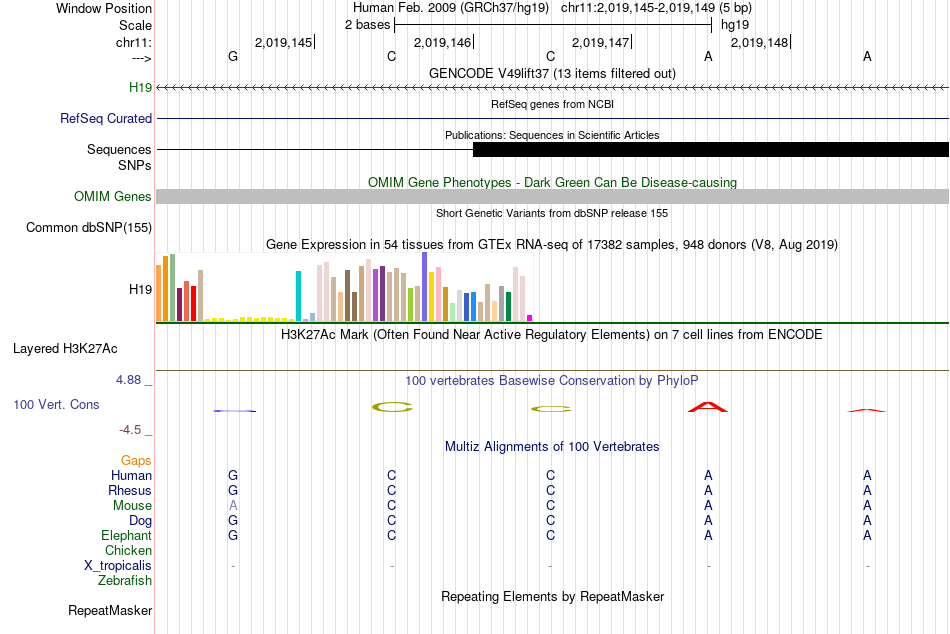Click the gray A base in the Mouse row
950x634 pixels.
[233, 506]
